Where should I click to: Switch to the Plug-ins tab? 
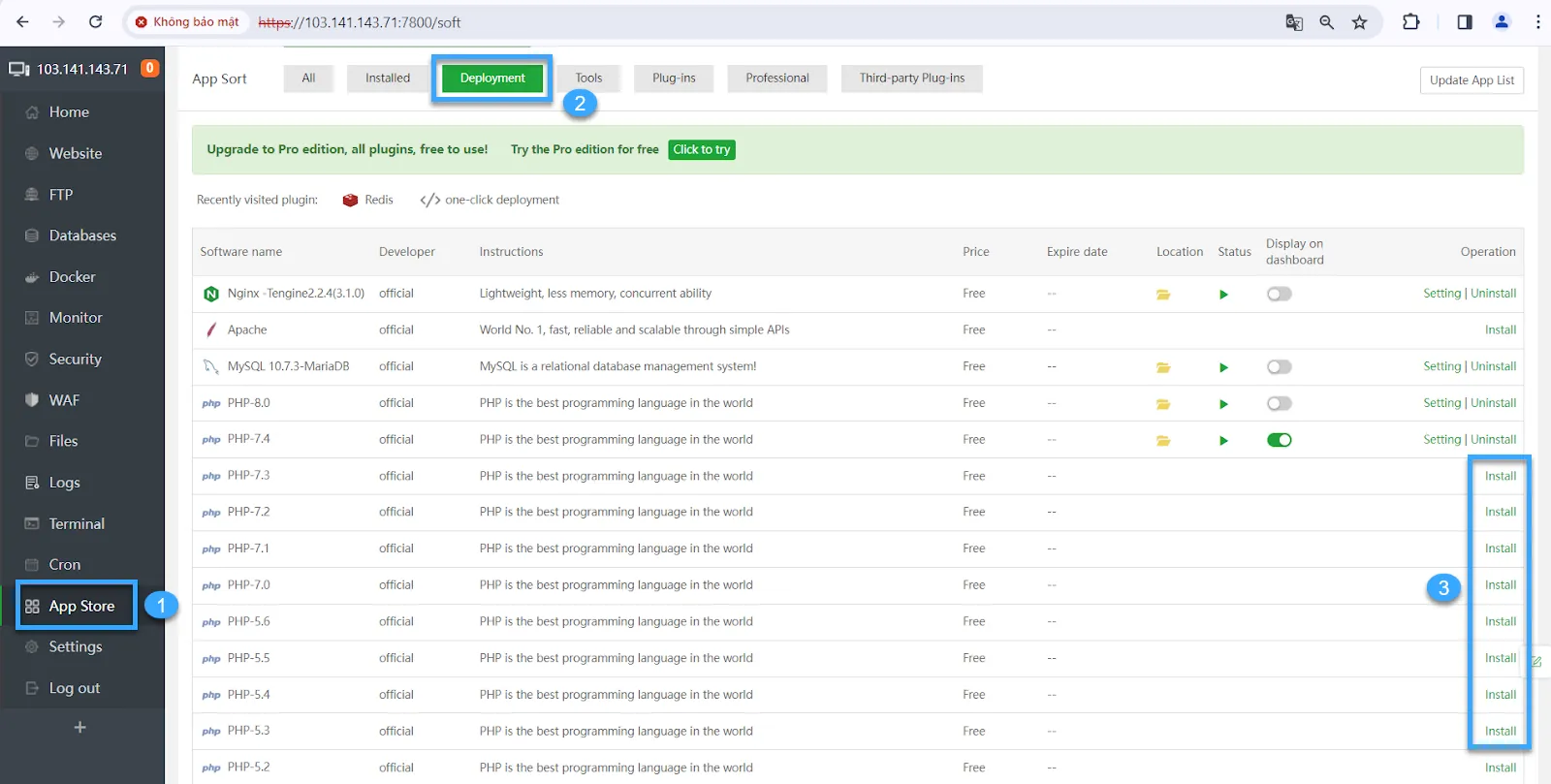674,78
